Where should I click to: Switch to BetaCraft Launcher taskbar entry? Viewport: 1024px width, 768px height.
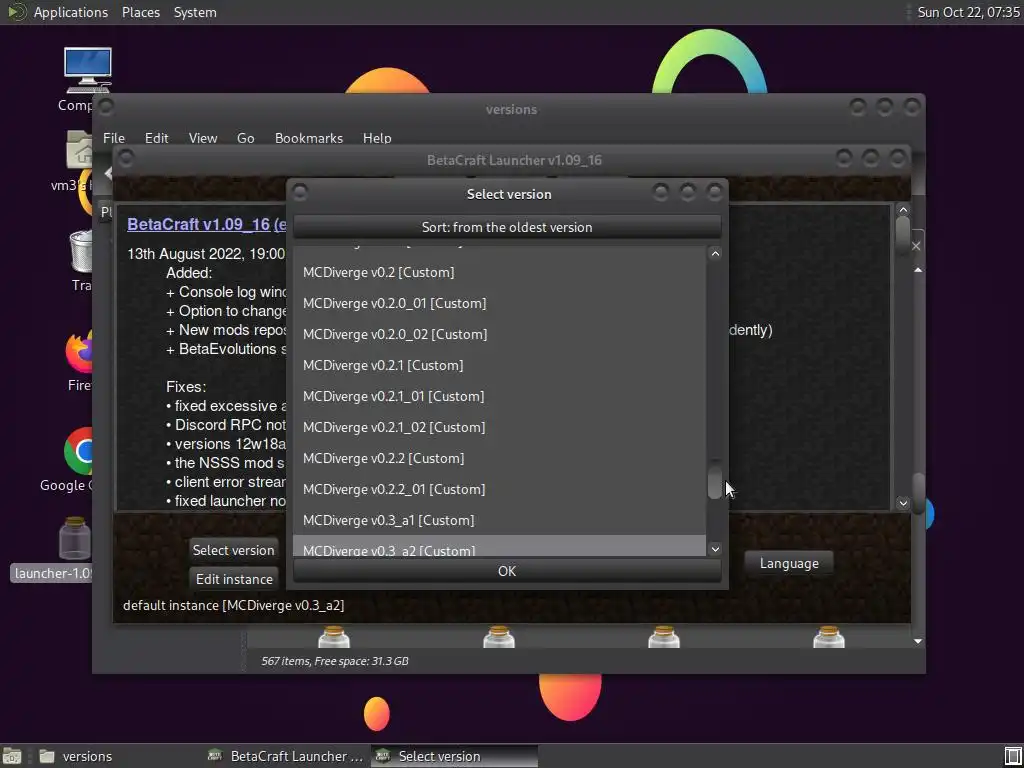[285, 756]
